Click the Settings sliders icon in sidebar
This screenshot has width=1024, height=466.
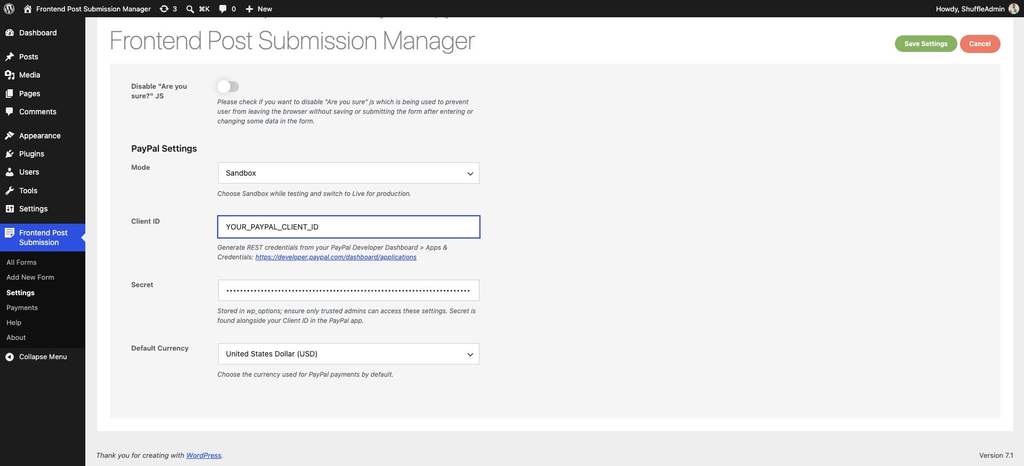9,209
